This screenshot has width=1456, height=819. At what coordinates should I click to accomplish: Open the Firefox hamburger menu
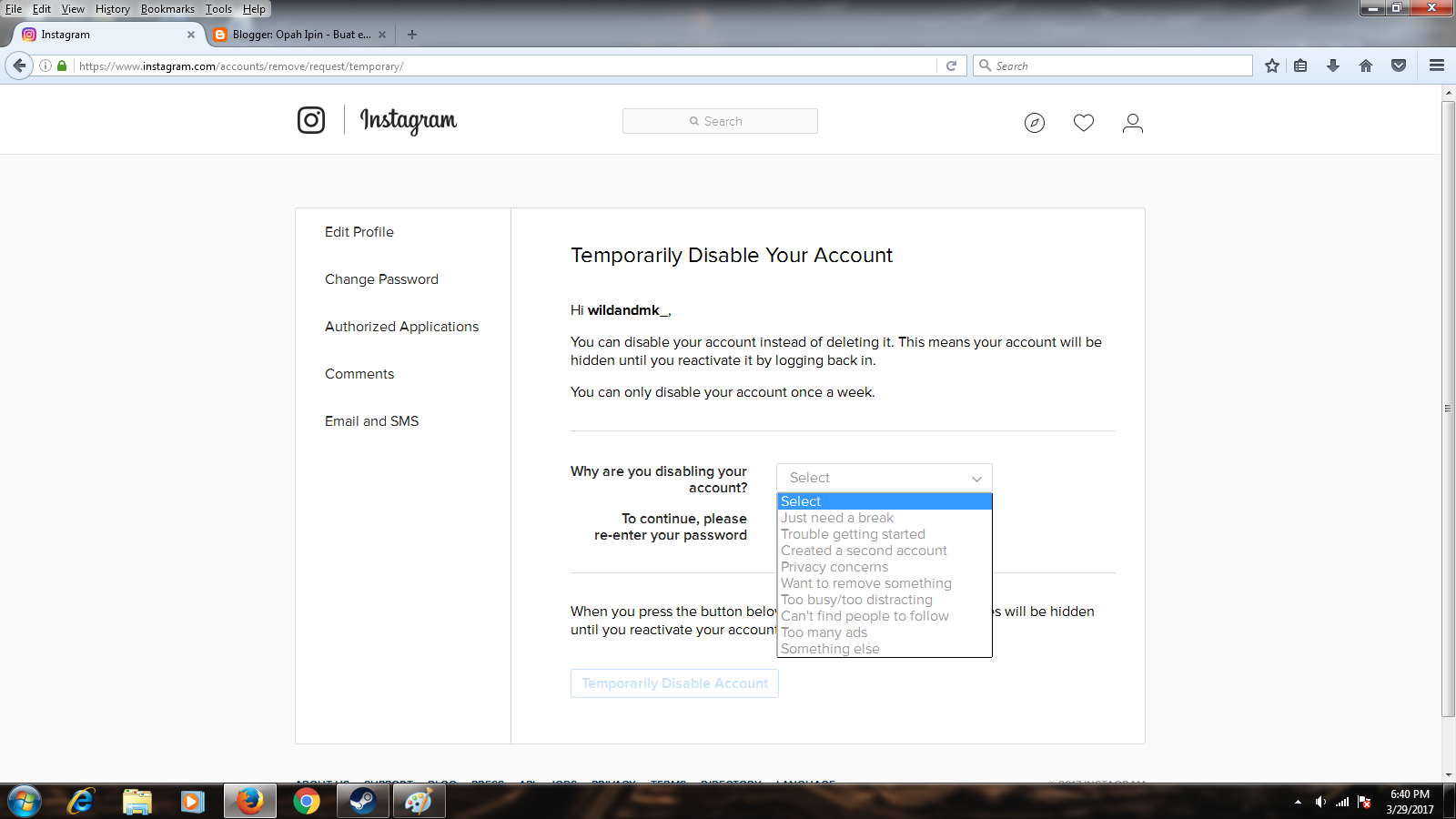(x=1437, y=66)
